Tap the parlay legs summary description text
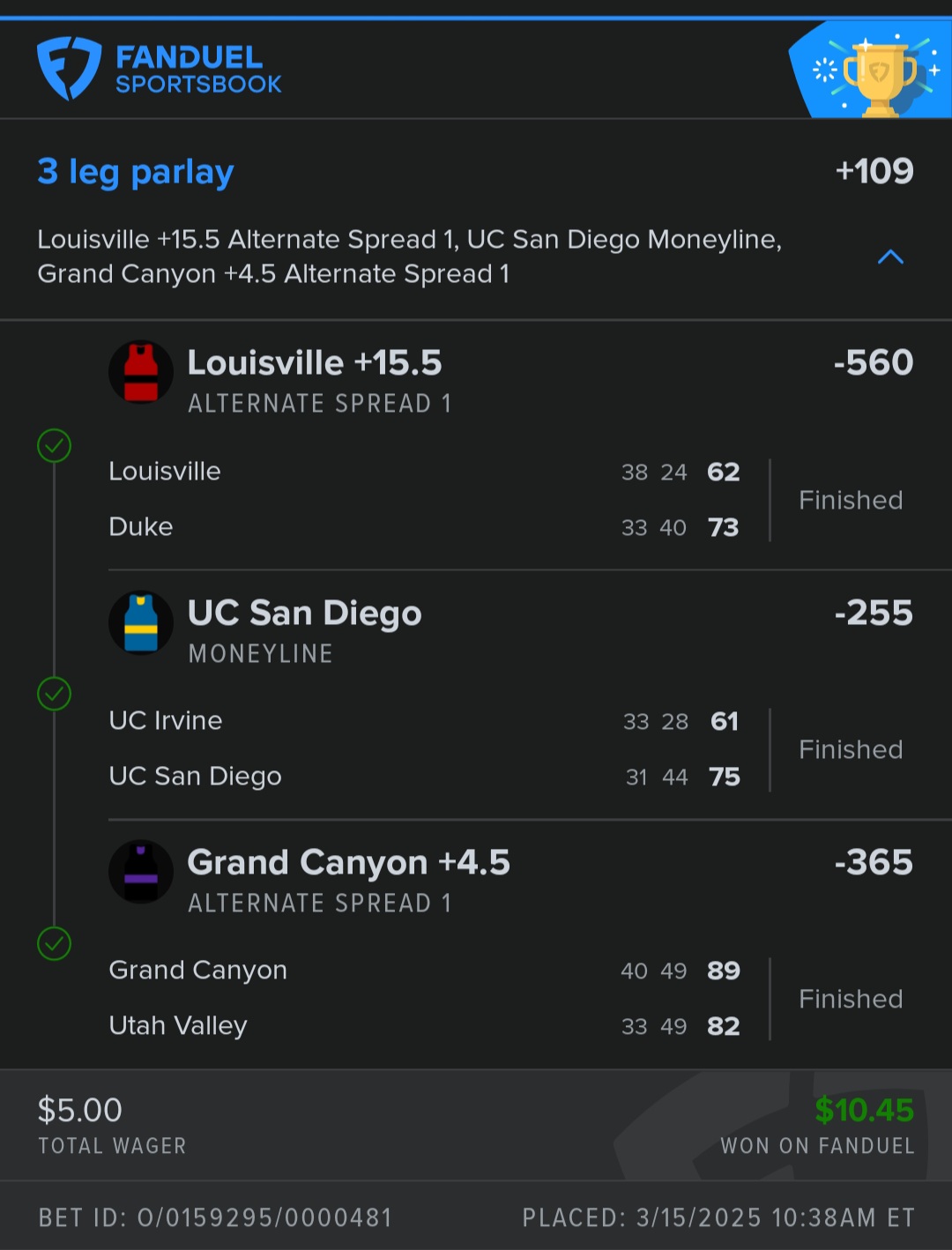952x1250 pixels. click(409, 257)
